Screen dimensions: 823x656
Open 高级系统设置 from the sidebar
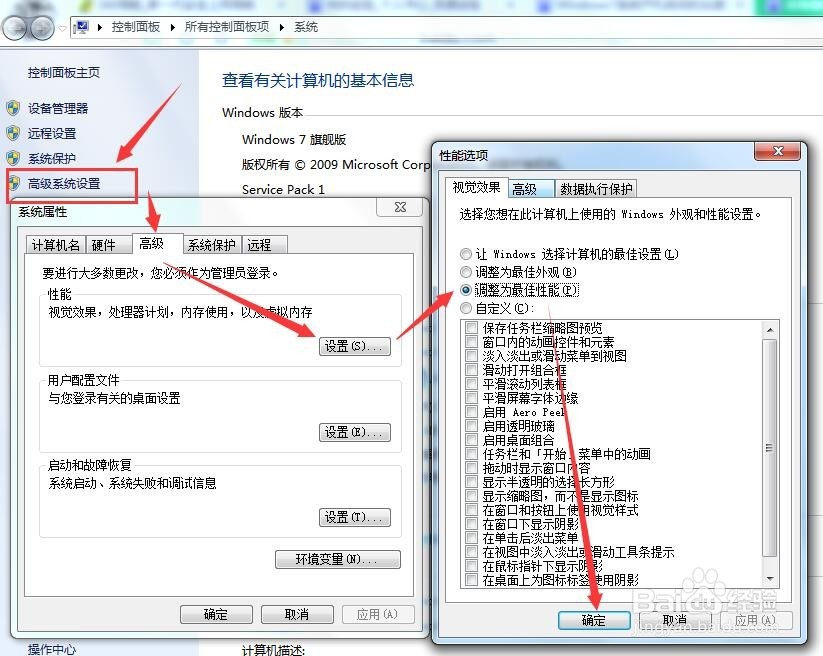click(66, 182)
